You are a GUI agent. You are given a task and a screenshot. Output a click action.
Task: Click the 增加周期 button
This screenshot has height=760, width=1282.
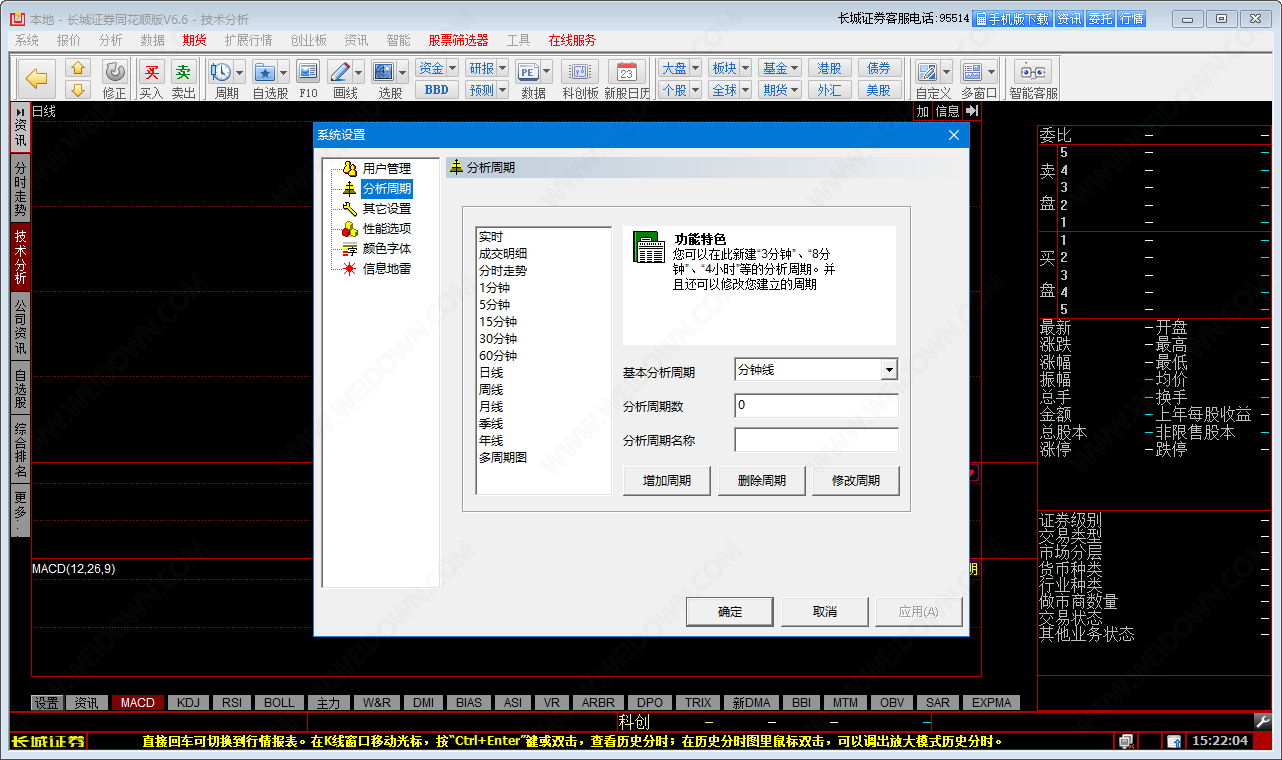[x=666, y=480]
